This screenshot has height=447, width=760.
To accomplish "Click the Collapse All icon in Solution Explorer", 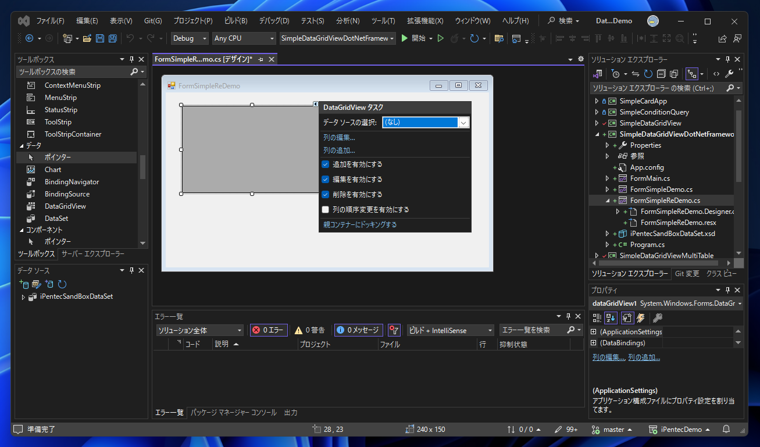I will coord(661,74).
